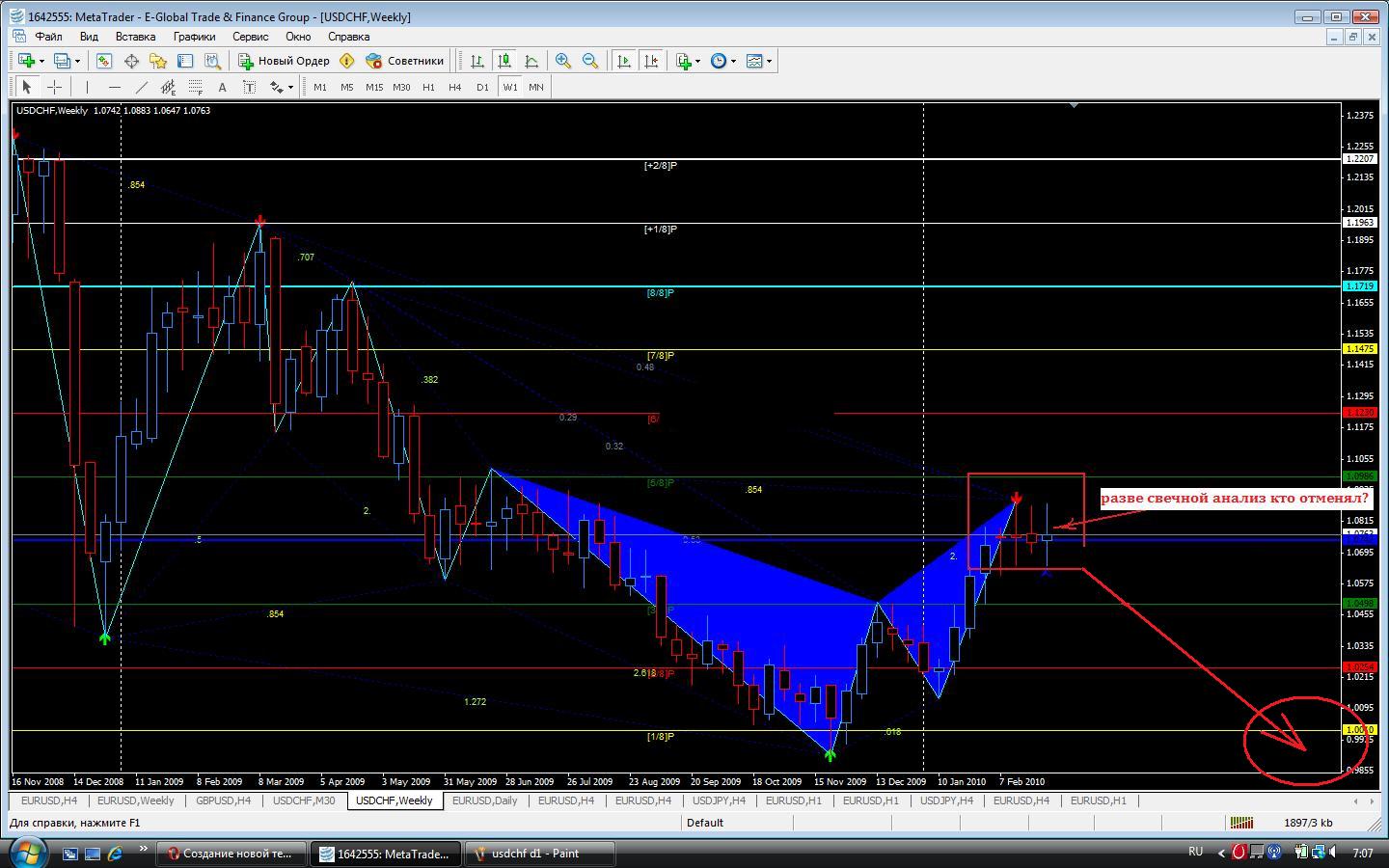Select the Vertical Line drawing tool
Image resolution: width=1389 pixels, height=868 pixels.
88,87
